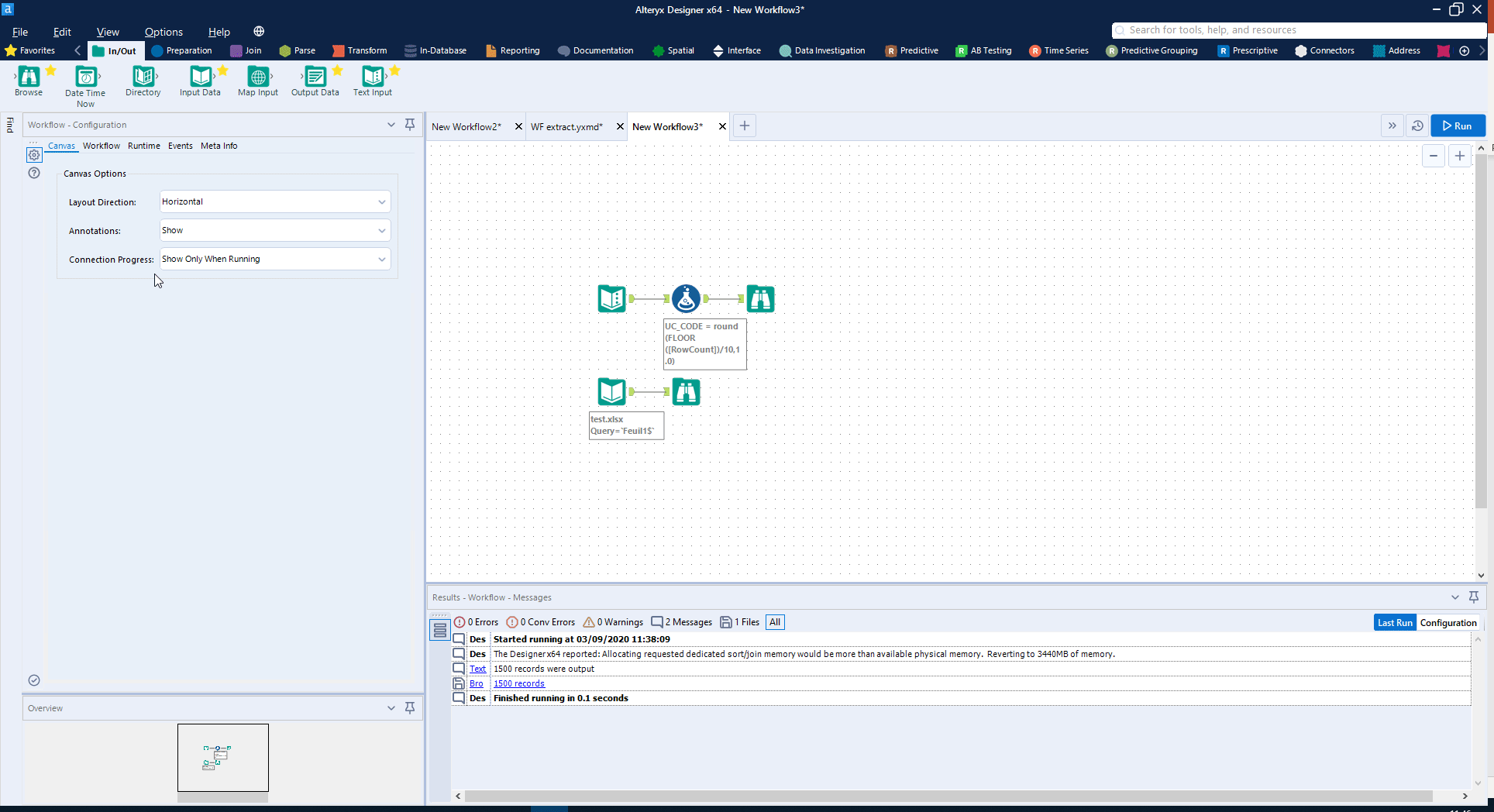Open the workflow run history icon
Viewport: 1494px width, 812px height.
point(1417,126)
